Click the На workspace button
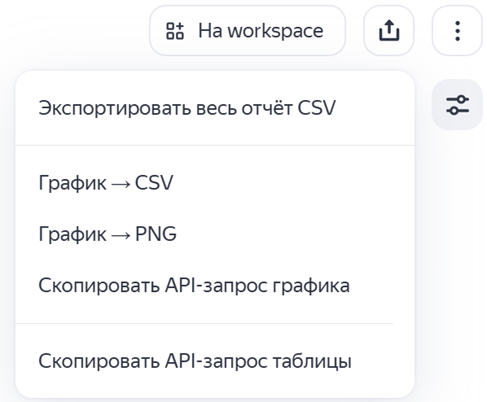Image resolution: width=487 pixels, height=402 pixels. point(247,30)
